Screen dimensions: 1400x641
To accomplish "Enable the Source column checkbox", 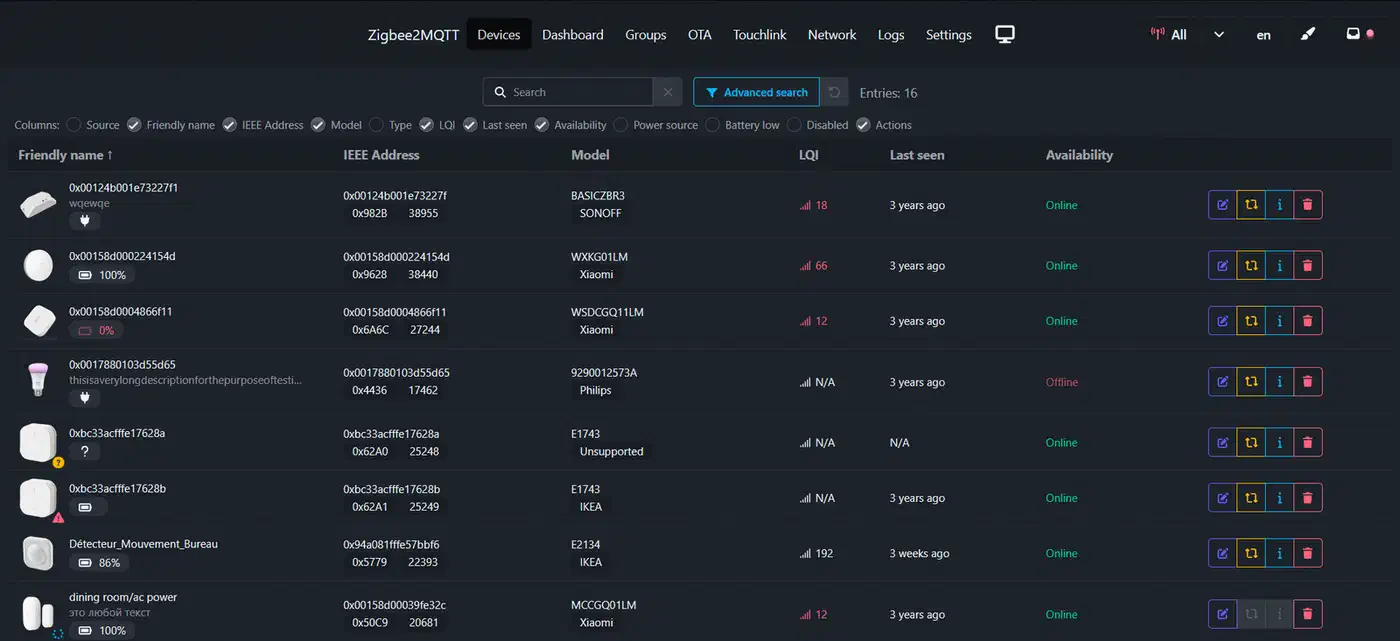I will [x=74, y=125].
